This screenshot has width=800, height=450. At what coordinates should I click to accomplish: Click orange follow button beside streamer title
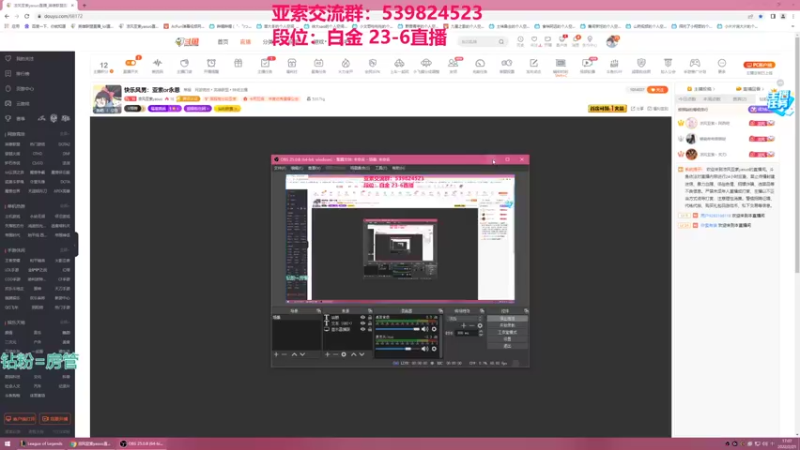coord(657,90)
